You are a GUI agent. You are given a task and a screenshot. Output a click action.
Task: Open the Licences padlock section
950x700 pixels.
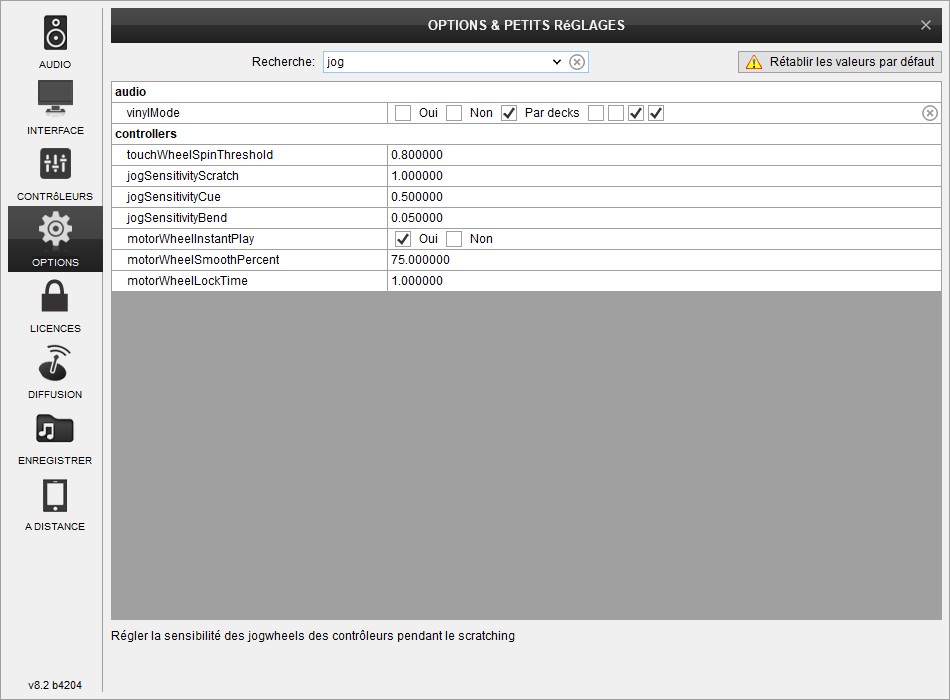(x=55, y=305)
